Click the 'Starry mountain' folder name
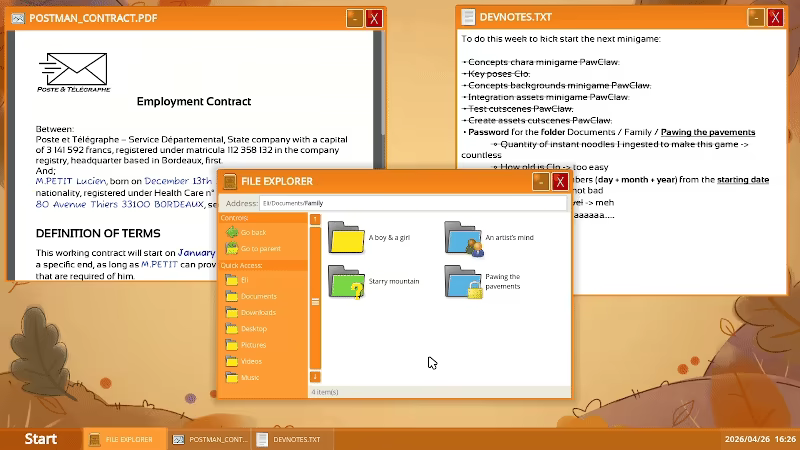 click(x=394, y=281)
